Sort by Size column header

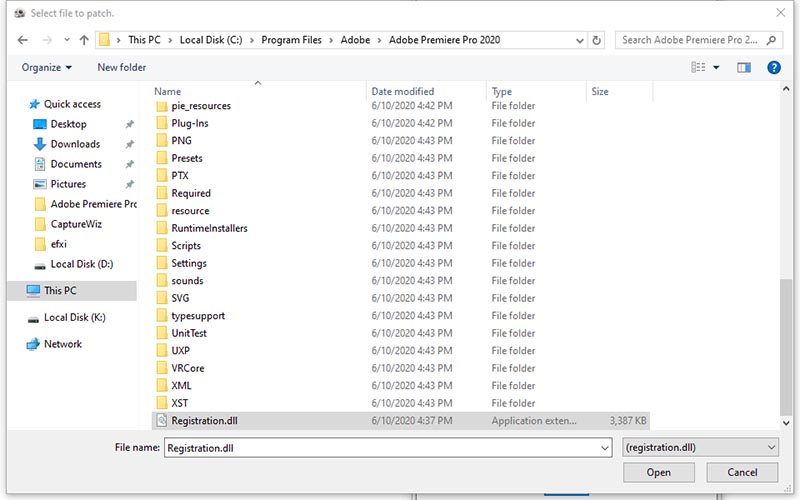coord(599,91)
